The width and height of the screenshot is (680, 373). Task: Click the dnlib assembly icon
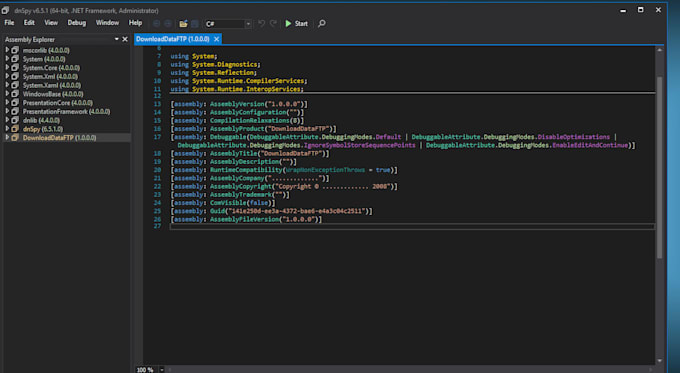coord(15,120)
